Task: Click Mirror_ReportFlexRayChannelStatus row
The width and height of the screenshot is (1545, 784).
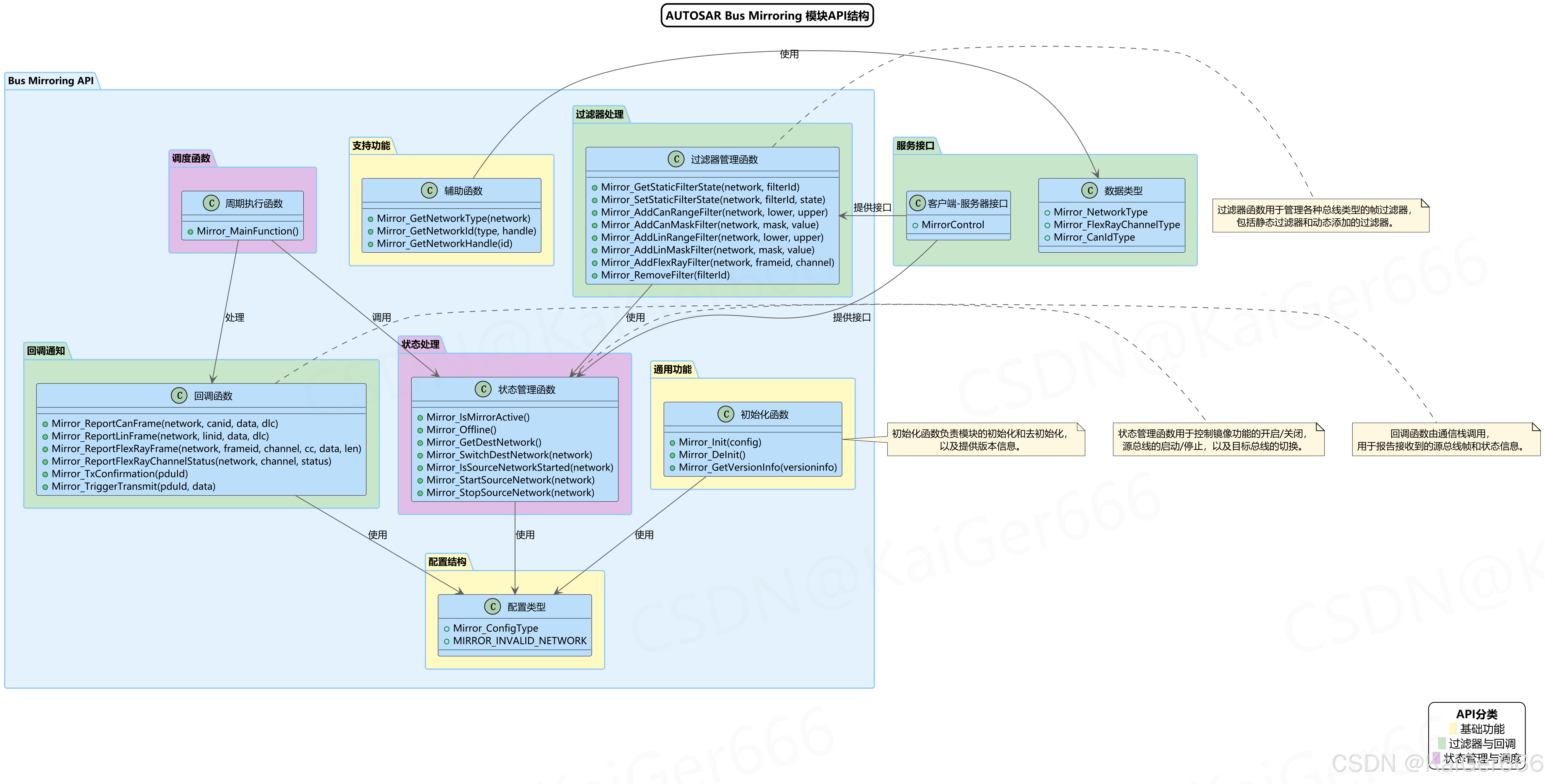Action: [187, 461]
